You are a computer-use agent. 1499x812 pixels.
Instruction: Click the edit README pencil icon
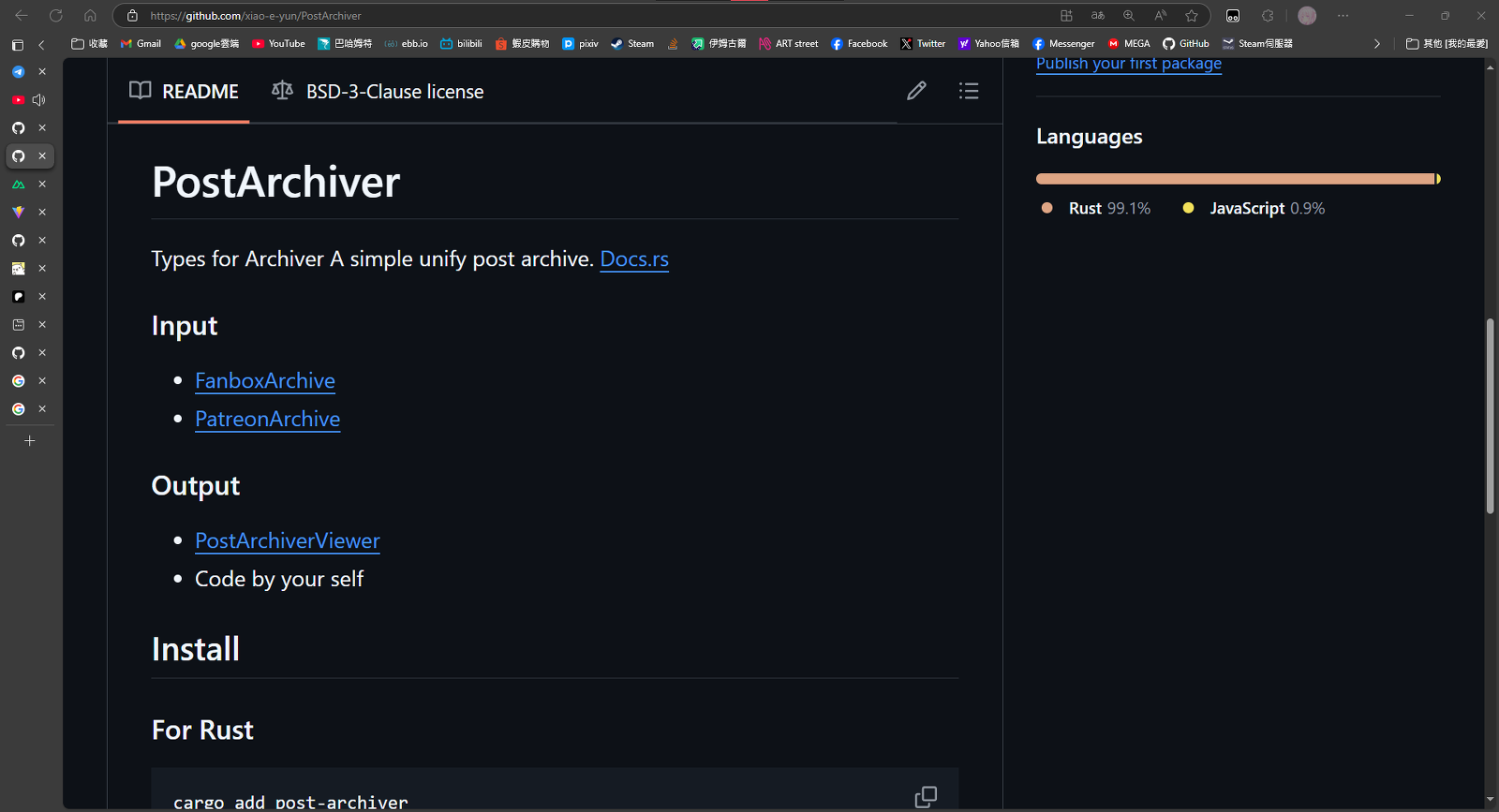pos(916,91)
